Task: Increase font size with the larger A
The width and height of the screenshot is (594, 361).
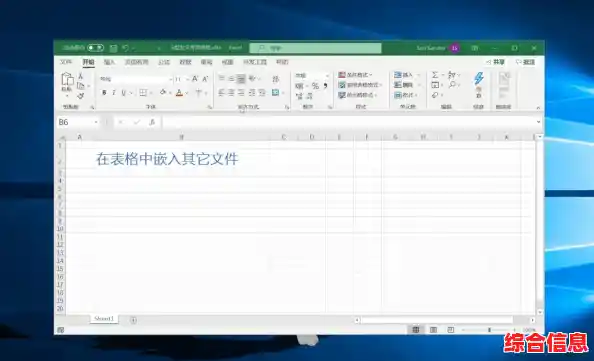Action: point(195,79)
